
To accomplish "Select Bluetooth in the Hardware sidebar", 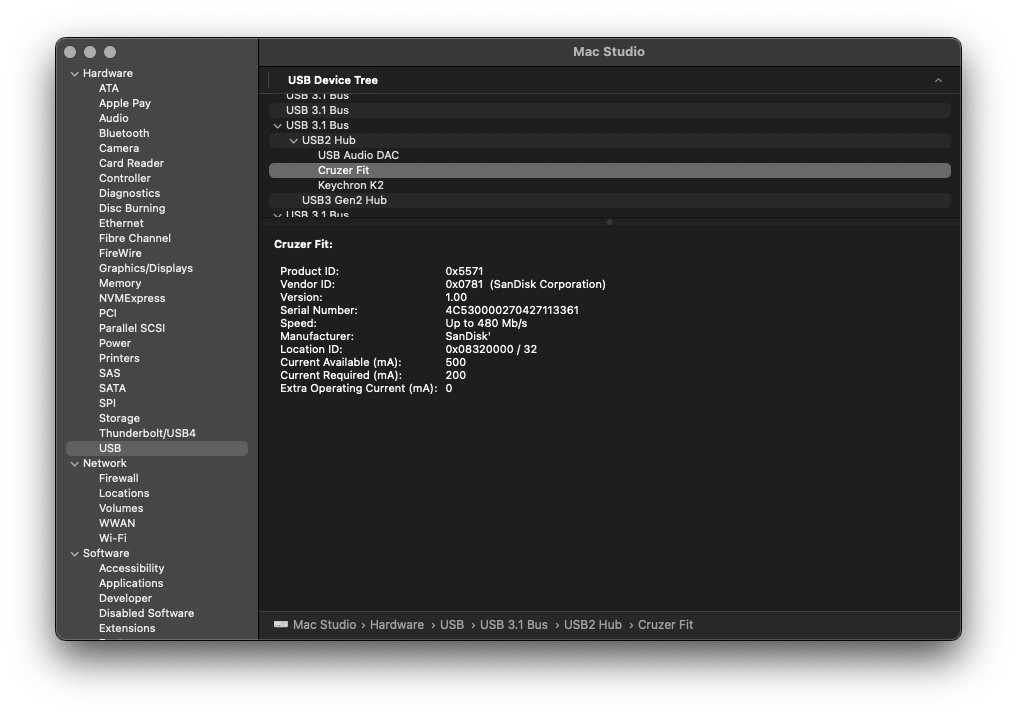I will tap(123, 132).
